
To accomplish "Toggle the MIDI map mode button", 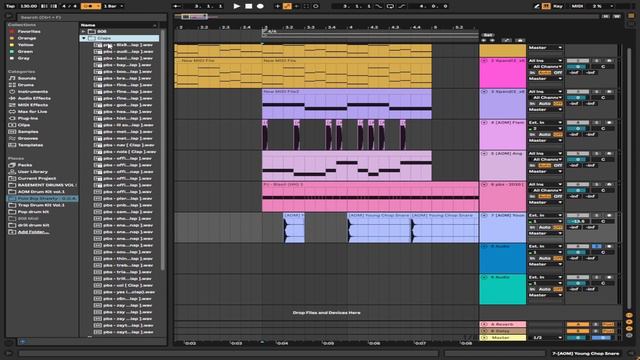I will point(577,6).
